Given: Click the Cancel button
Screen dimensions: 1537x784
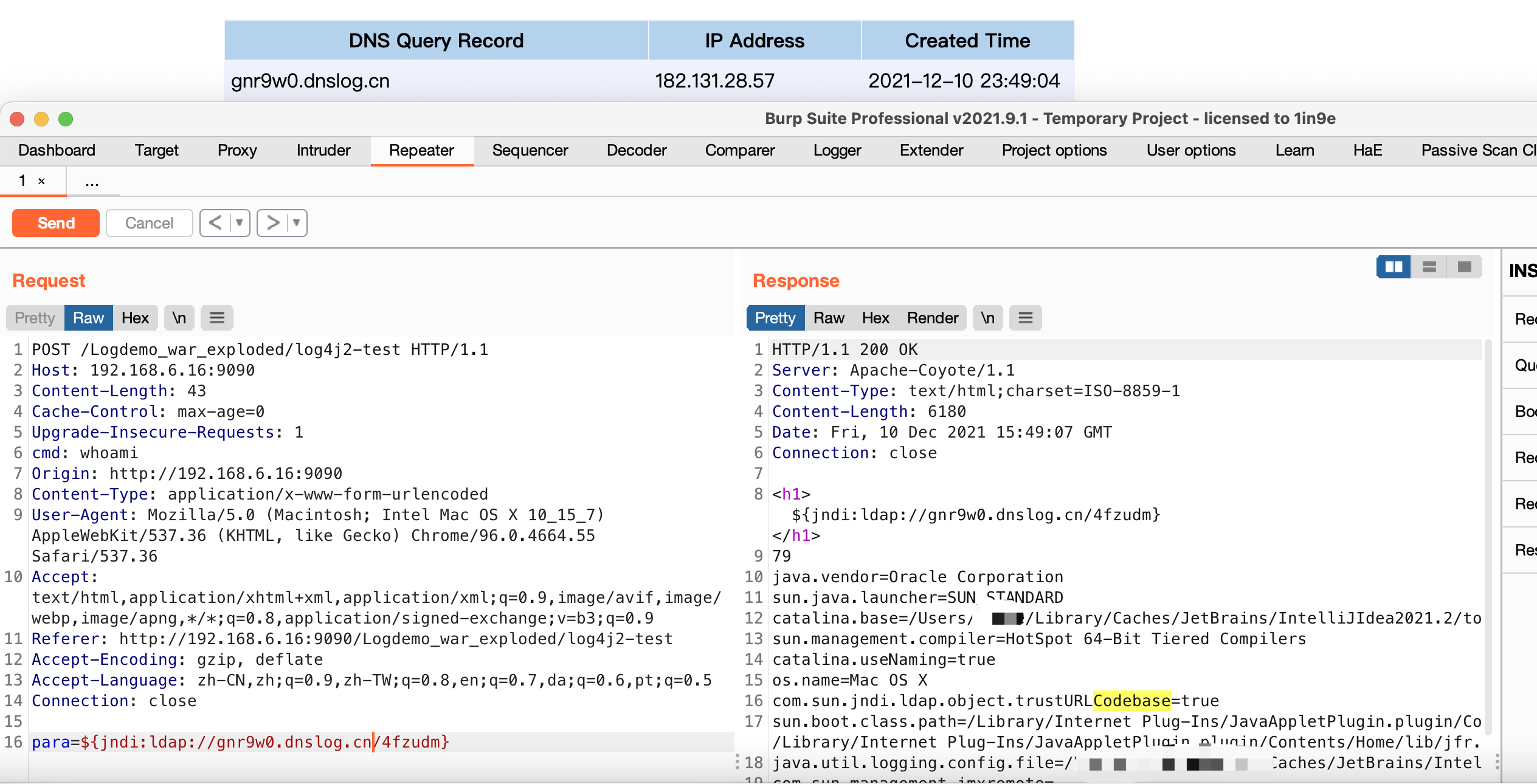Looking at the screenshot, I should (x=149, y=223).
